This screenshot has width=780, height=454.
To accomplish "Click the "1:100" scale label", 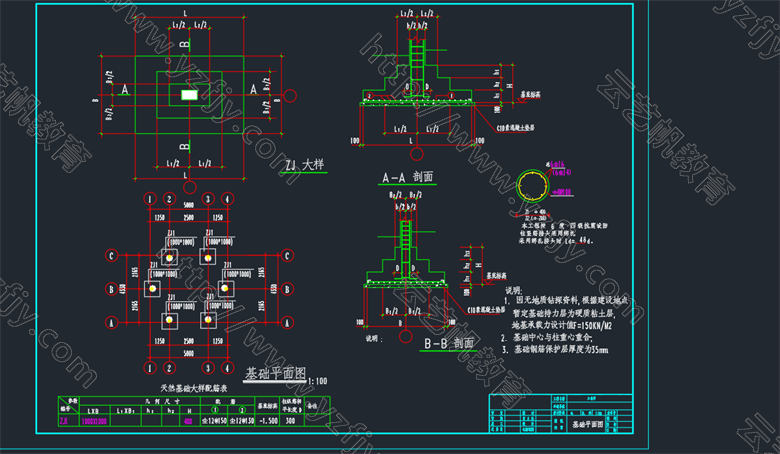I will click(x=317, y=381).
